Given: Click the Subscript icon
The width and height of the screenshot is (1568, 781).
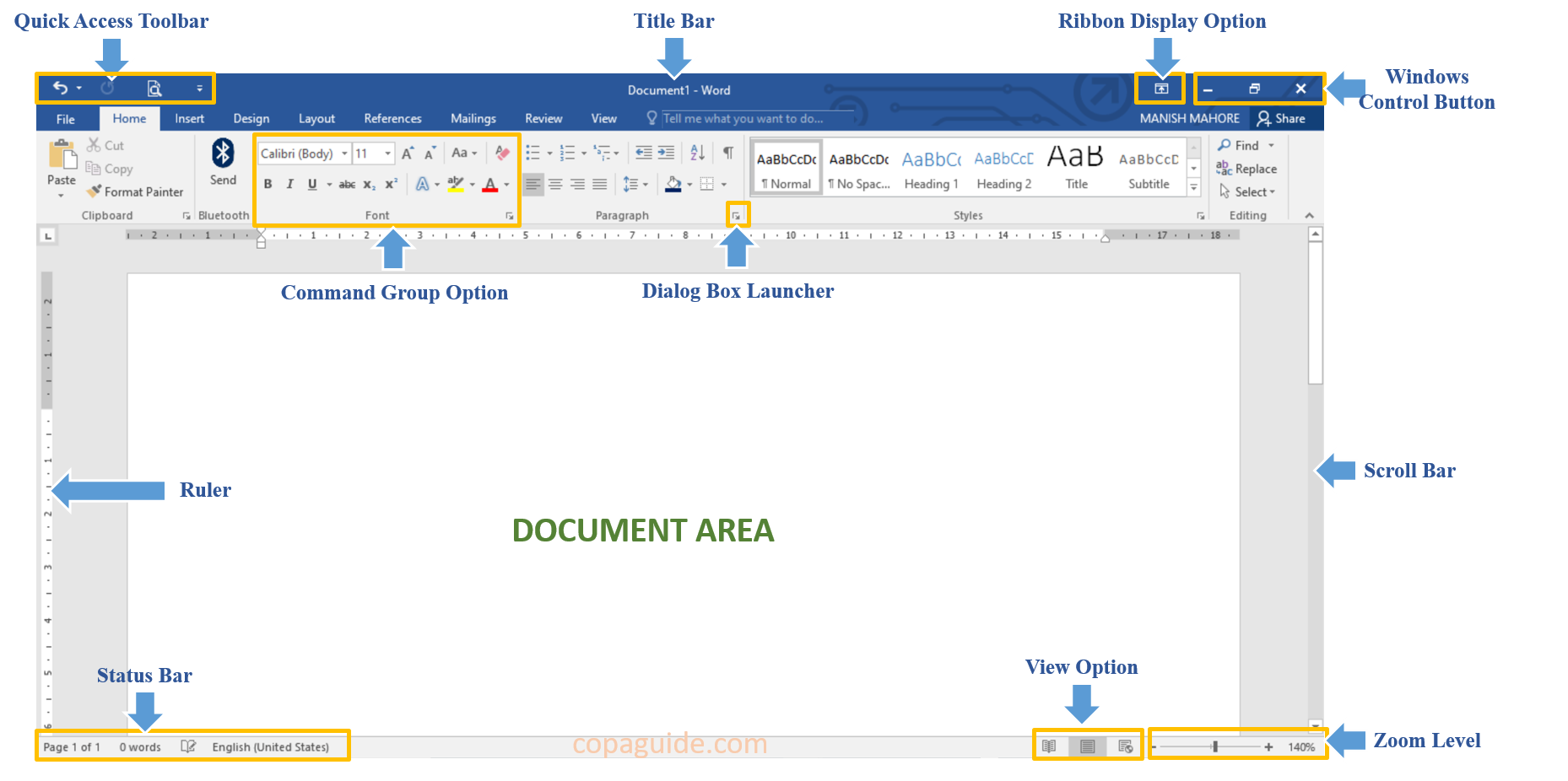Looking at the screenshot, I should [x=369, y=184].
